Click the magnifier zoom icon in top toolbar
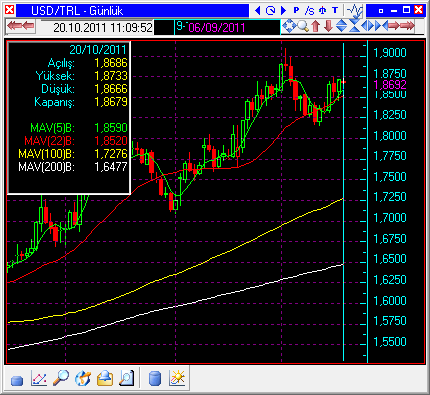Image resolution: width=430 pixels, height=395 pixels. 303,26
